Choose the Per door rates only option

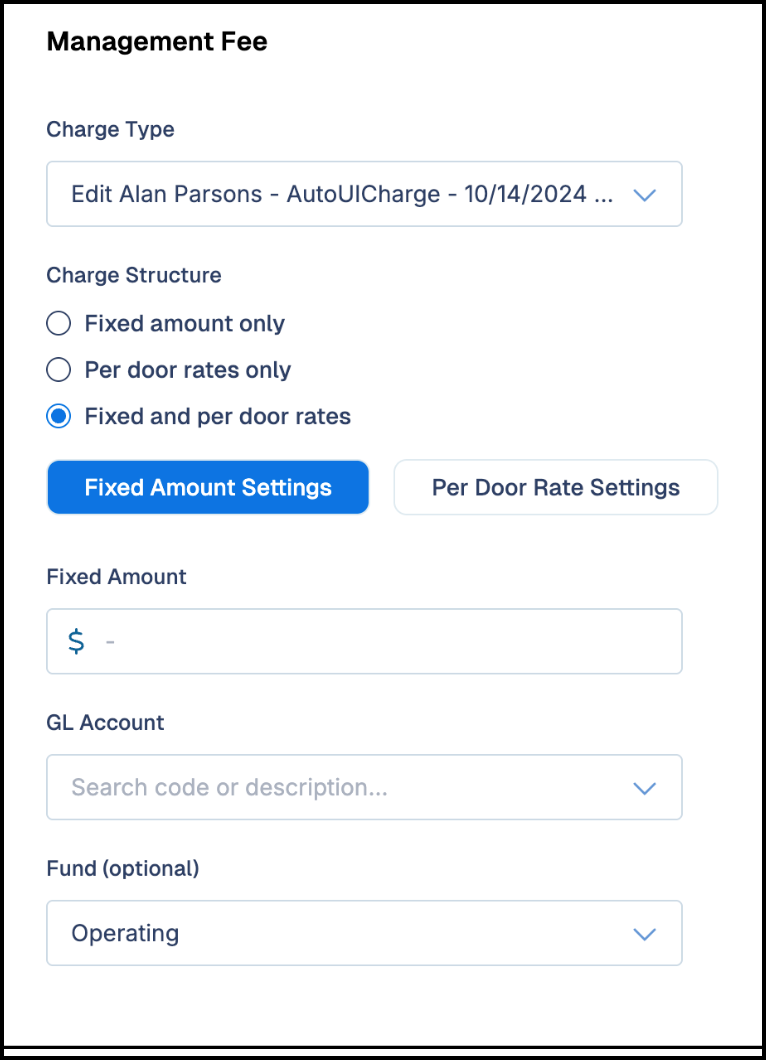click(x=59, y=370)
